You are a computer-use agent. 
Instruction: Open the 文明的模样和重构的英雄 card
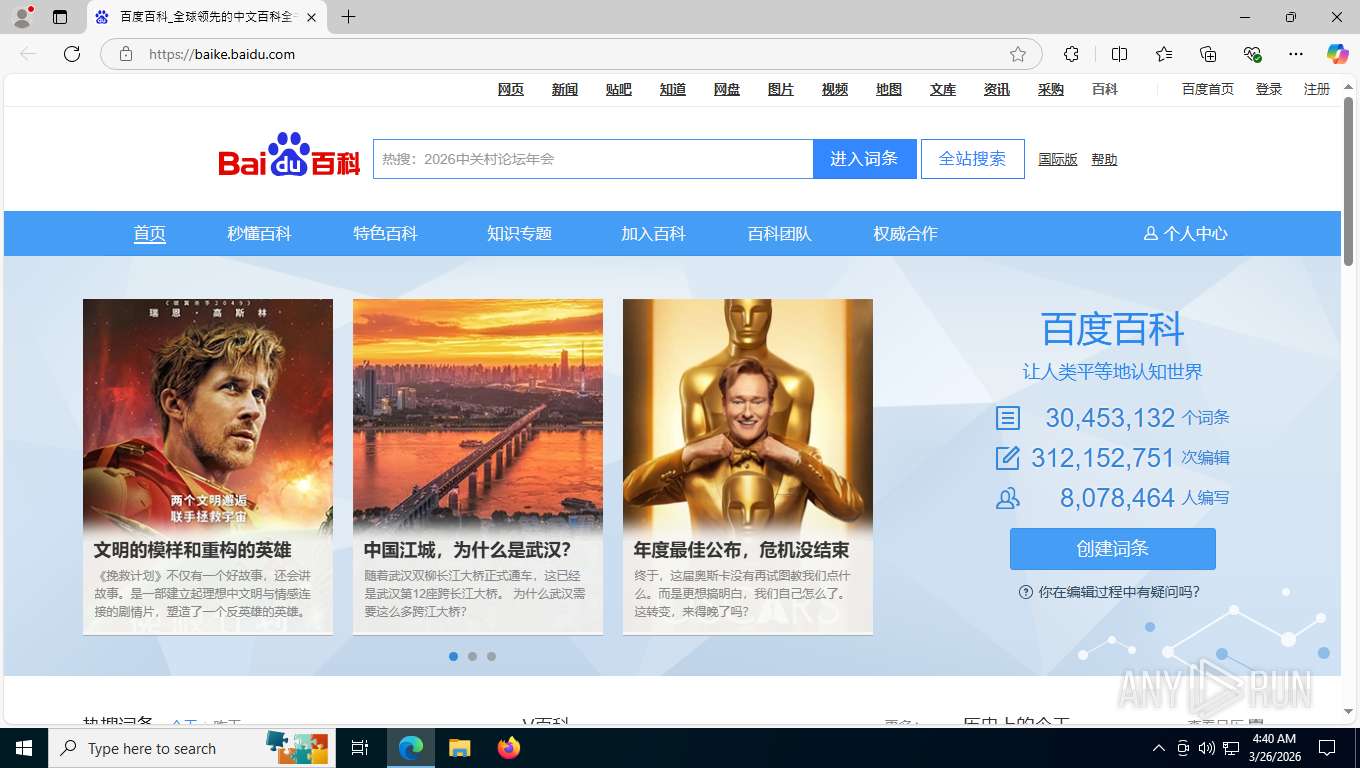[208, 466]
